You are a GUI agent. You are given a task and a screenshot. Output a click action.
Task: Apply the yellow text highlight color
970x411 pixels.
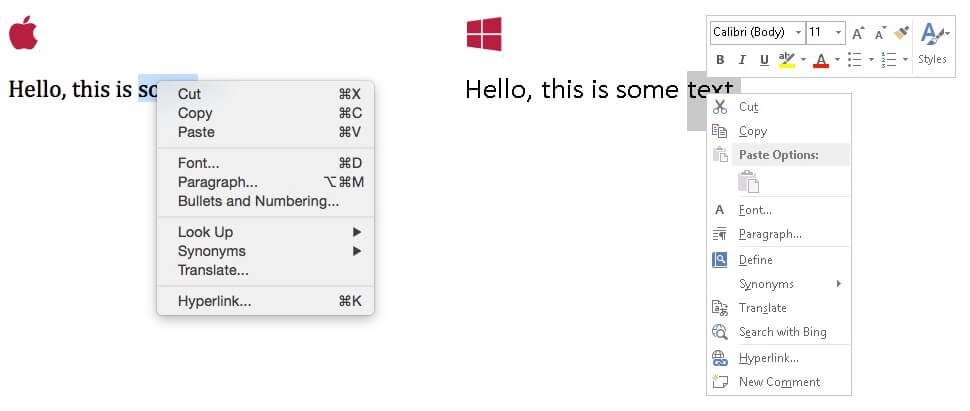coord(786,59)
